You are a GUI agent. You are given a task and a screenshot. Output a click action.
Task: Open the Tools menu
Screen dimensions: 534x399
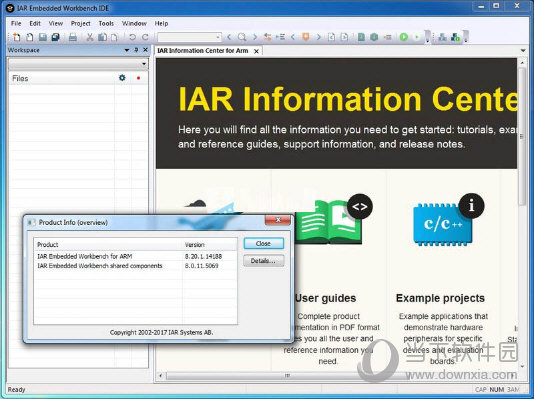point(106,23)
